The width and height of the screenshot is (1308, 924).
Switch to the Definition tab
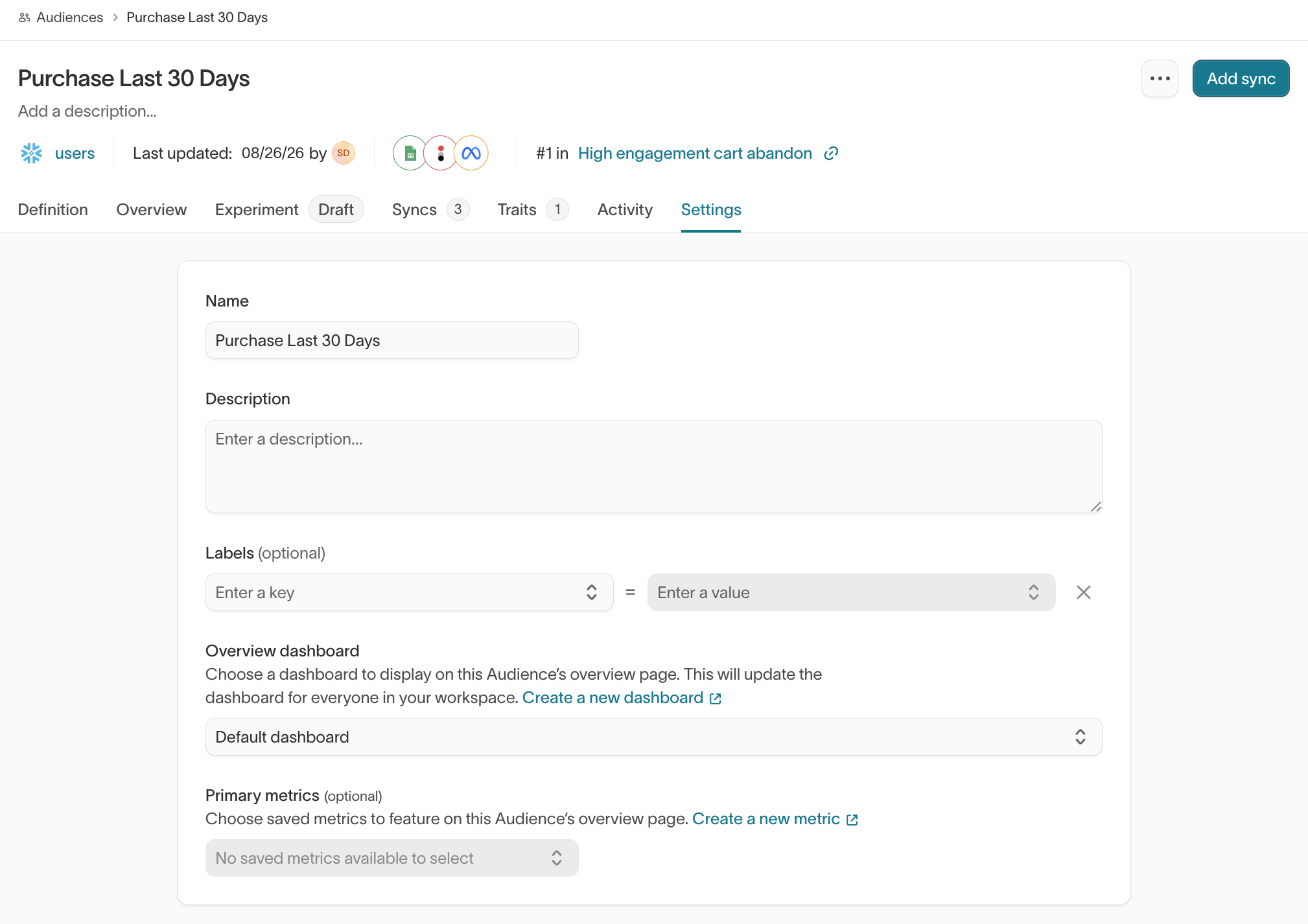53,209
